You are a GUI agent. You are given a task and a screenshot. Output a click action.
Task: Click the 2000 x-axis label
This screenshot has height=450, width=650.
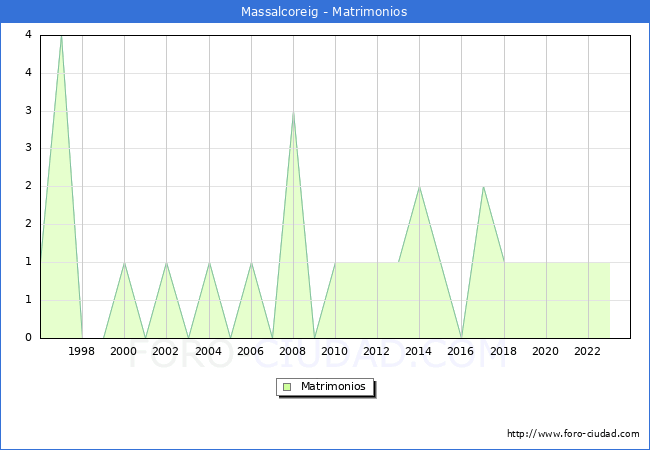(124, 351)
